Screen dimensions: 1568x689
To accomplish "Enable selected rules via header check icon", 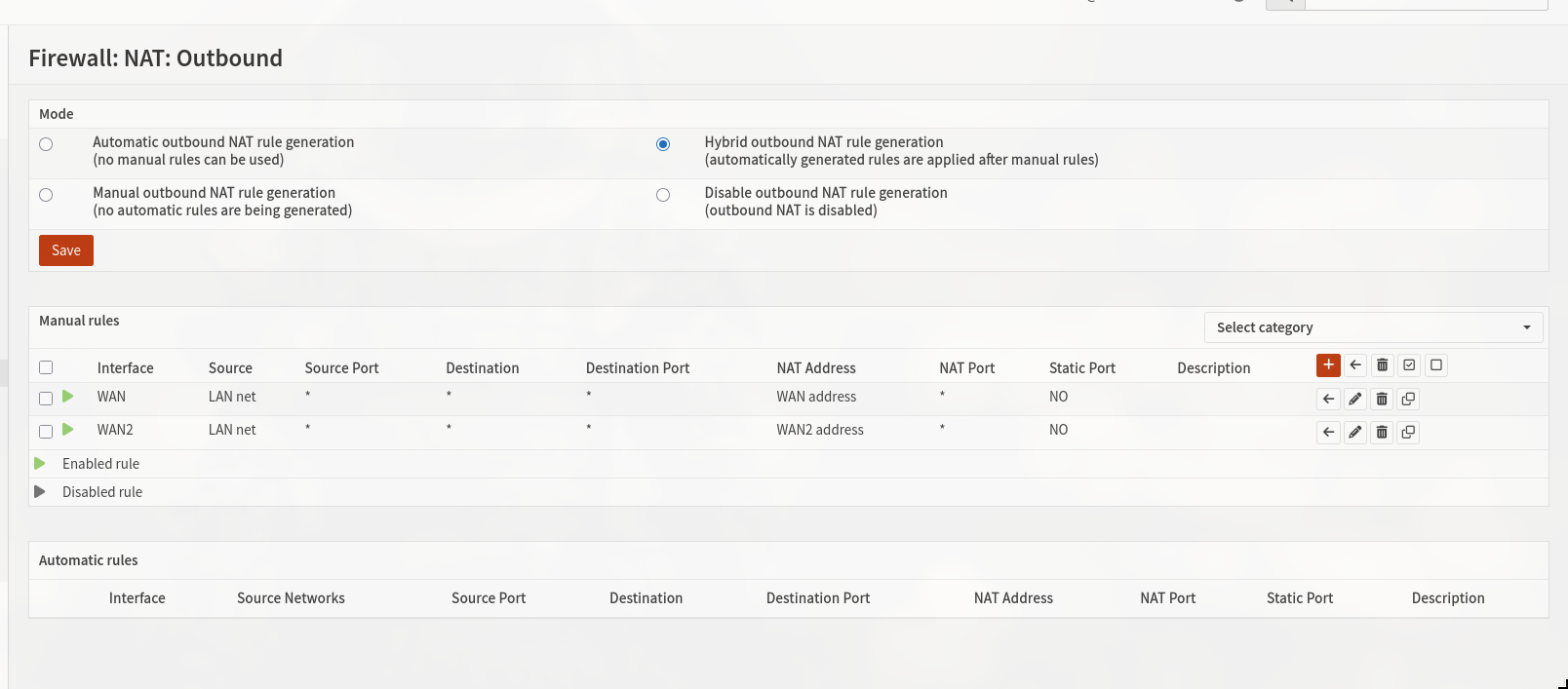I will (x=1409, y=365).
